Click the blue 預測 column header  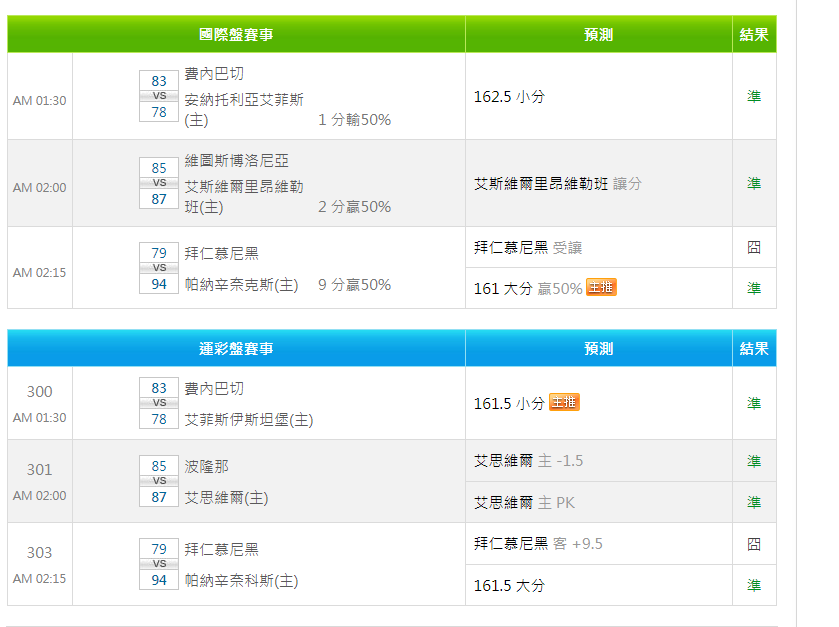(x=599, y=348)
